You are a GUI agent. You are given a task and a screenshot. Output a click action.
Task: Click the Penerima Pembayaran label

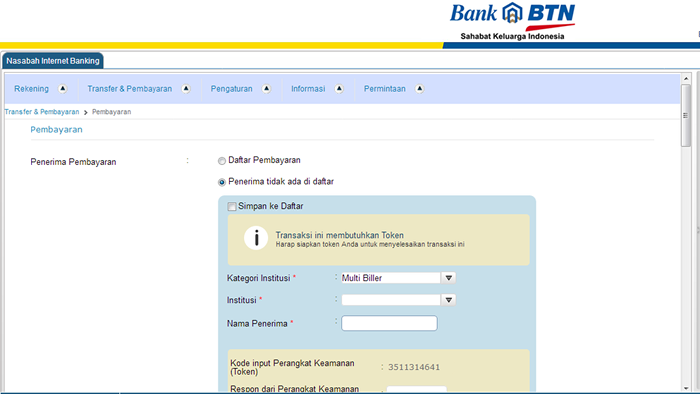tap(73, 162)
